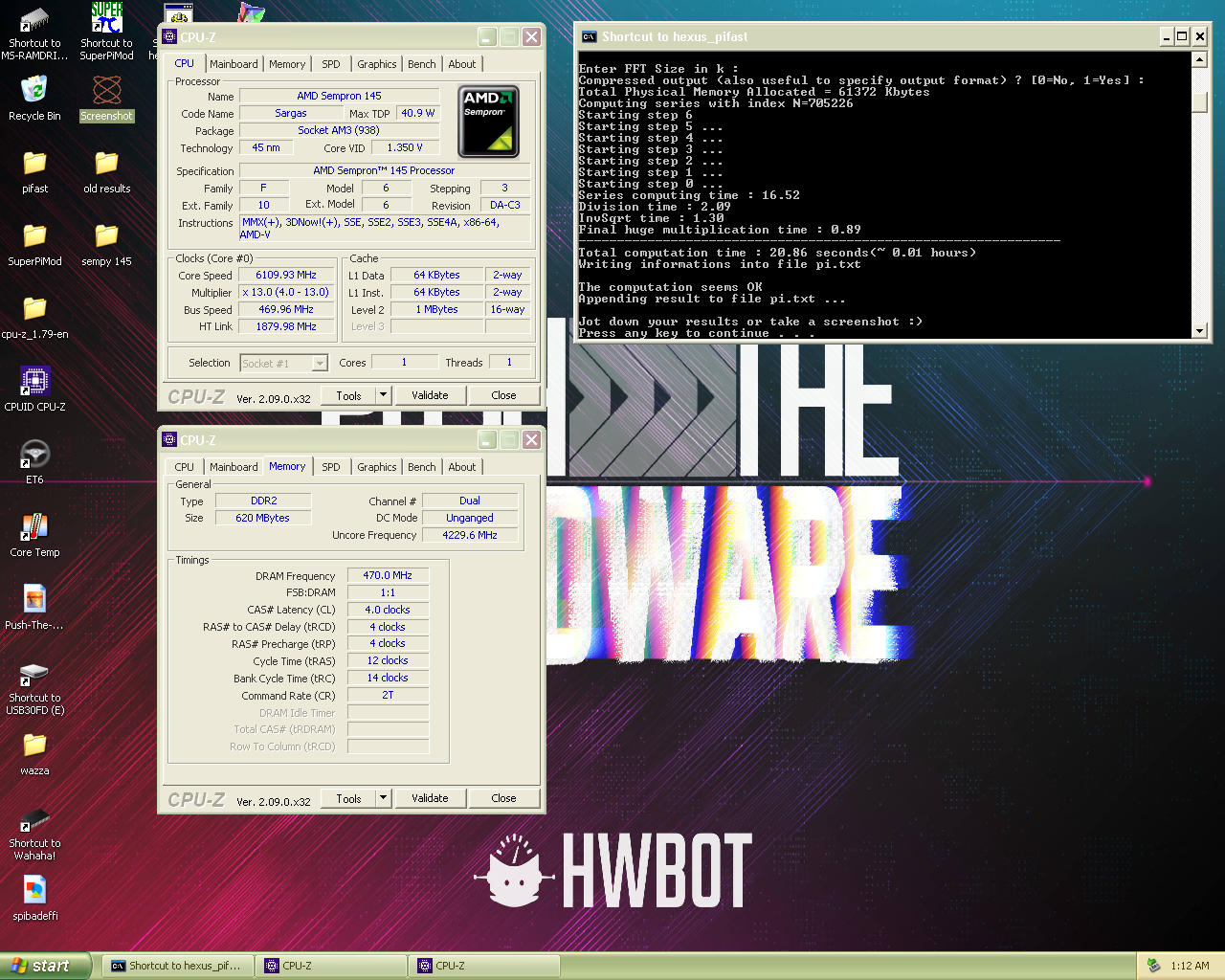Click Close button in top CPU-Z
The height and width of the screenshot is (980, 1225).
pos(503,395)
